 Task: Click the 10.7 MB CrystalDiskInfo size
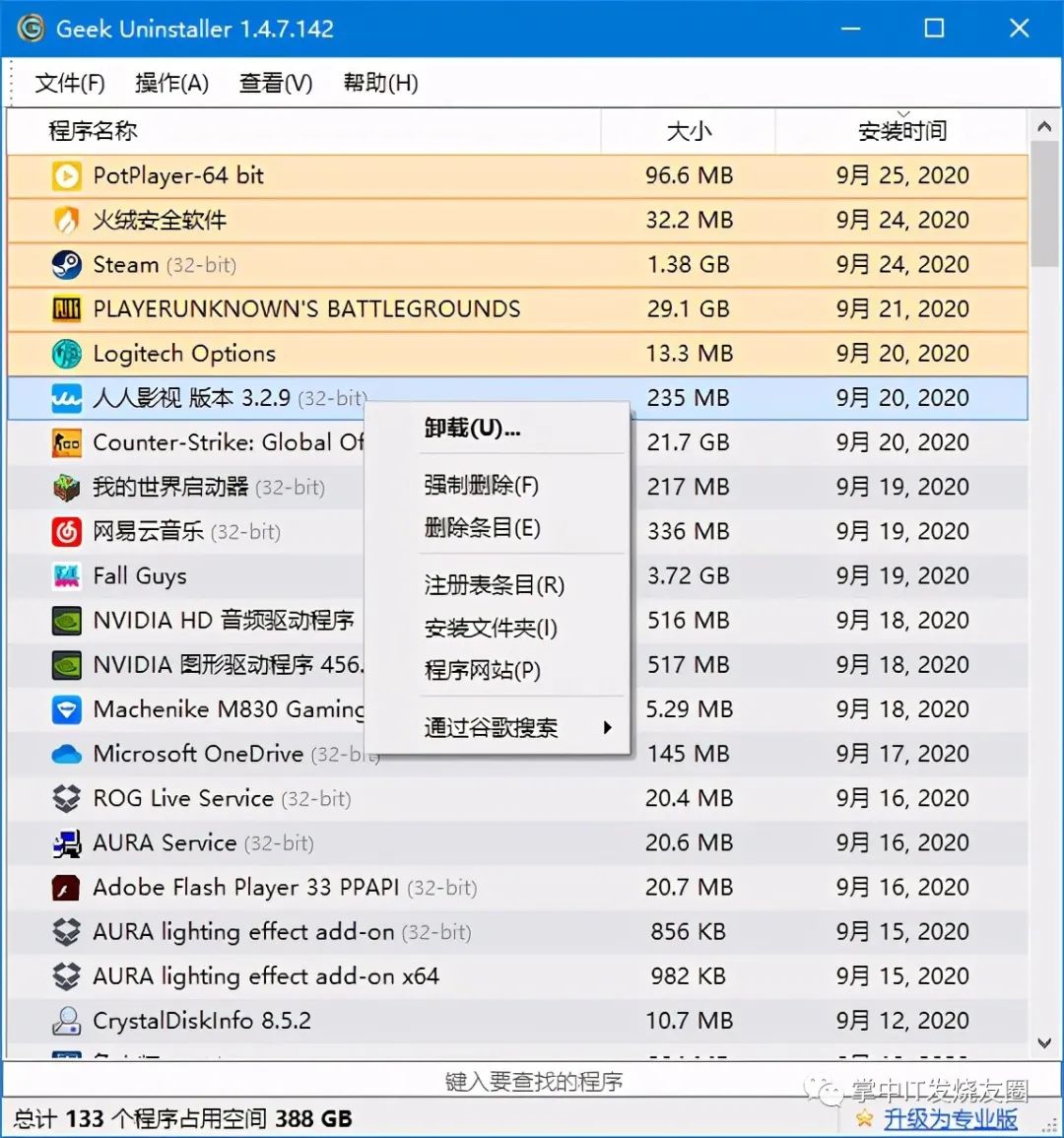pyautogui.click(x=690, y=1021)
